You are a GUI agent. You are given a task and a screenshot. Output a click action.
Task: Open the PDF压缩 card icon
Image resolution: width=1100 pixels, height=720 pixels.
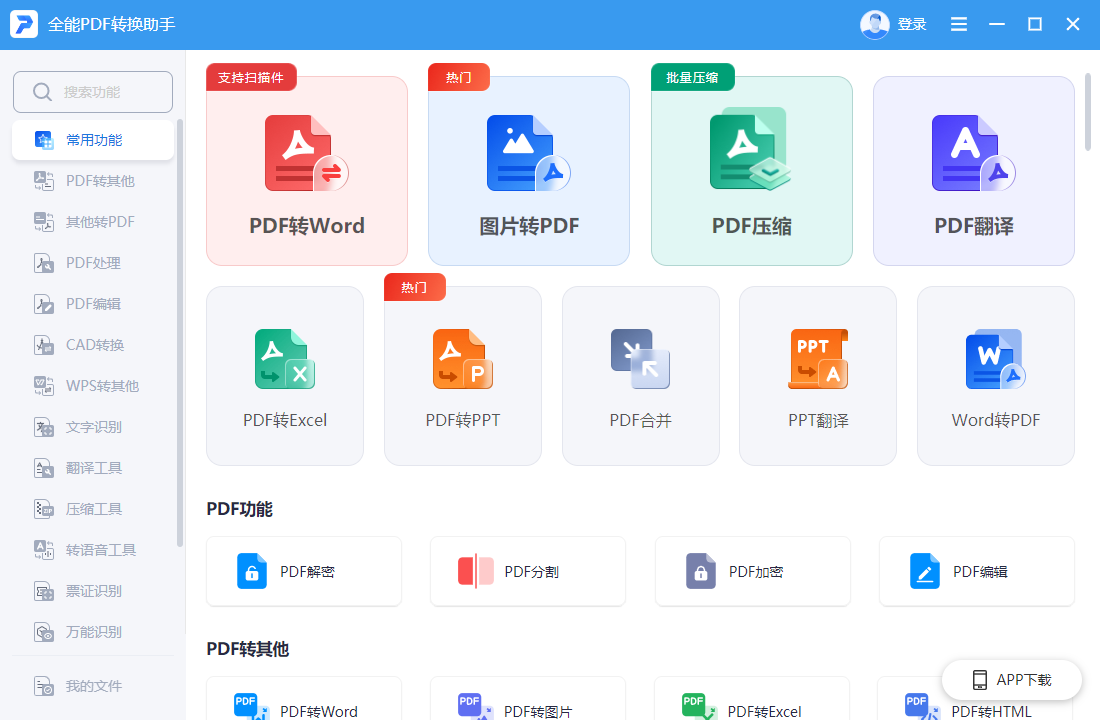pos(751,149)
